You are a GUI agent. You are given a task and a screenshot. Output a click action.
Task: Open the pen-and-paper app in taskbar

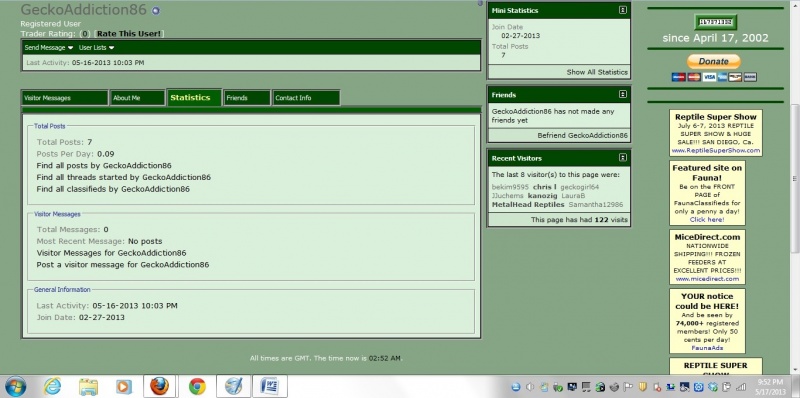tap(234, 386)
